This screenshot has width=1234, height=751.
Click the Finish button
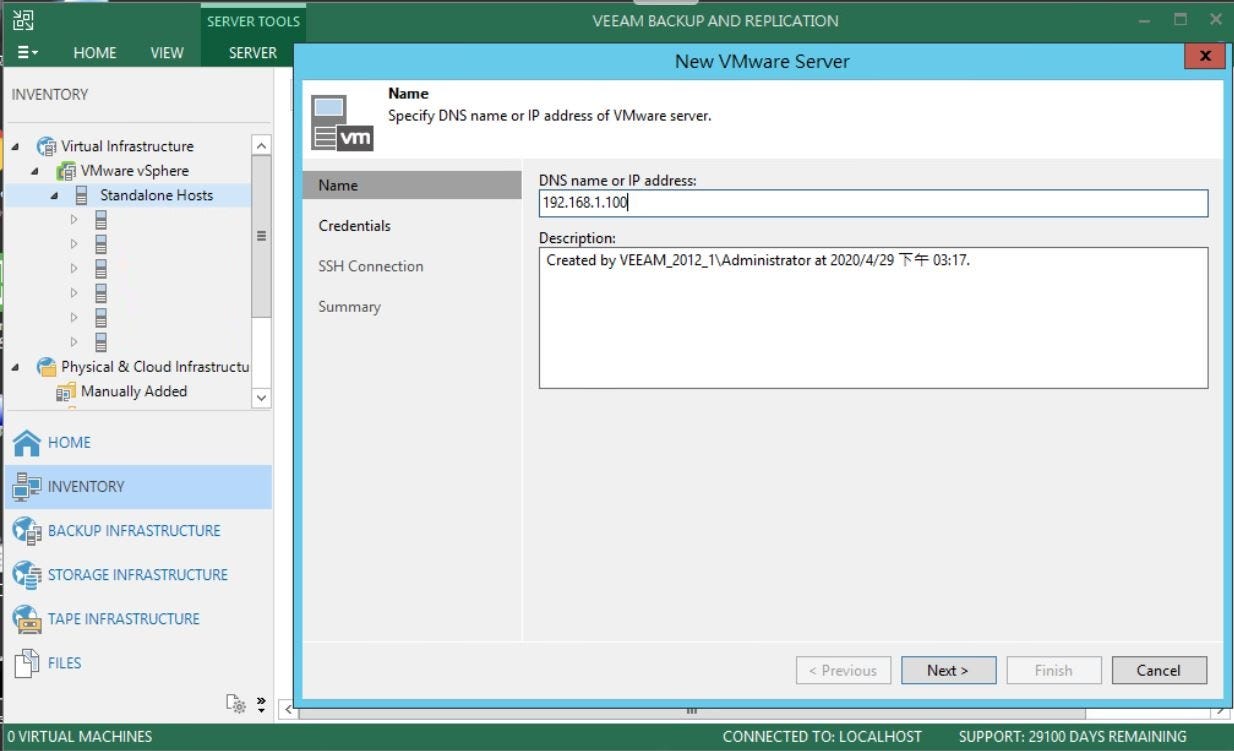click(1054, 670)
